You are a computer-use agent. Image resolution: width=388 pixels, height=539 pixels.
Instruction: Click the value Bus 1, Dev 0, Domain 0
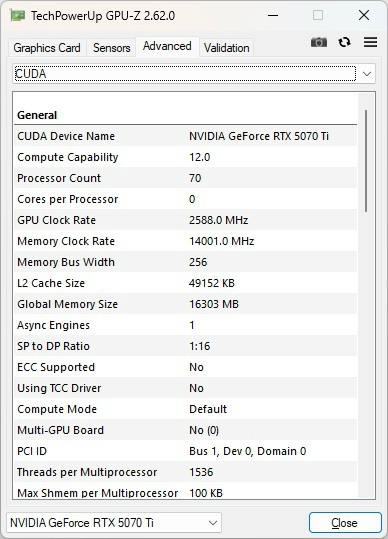247,451
